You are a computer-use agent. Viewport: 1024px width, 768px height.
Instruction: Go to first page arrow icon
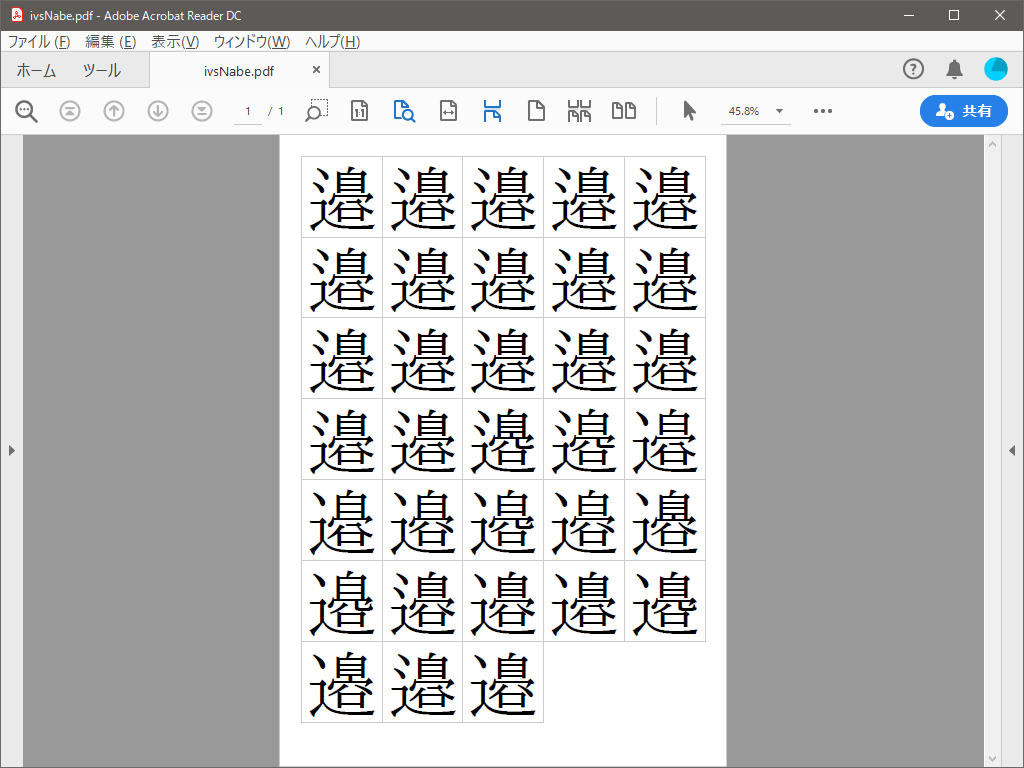[x=70, y=111]
